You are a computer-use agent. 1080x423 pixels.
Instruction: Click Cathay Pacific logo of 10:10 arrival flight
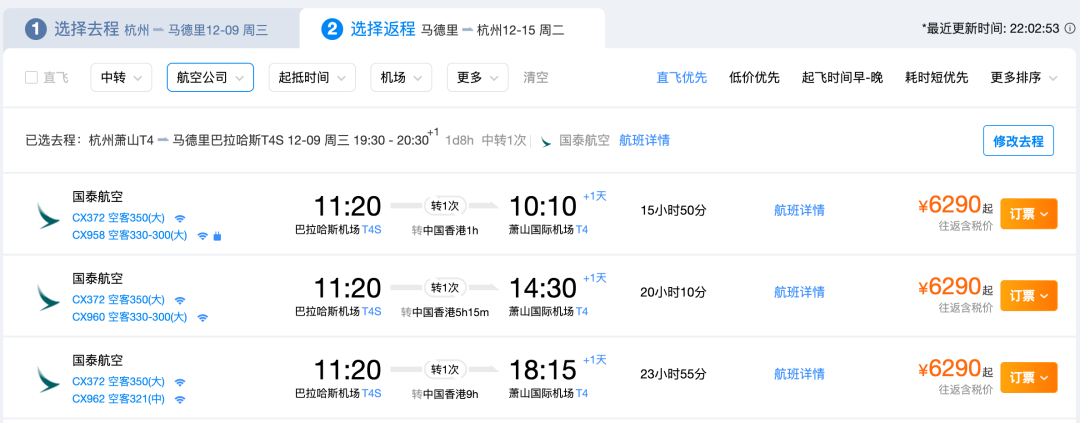click(48, 216)
